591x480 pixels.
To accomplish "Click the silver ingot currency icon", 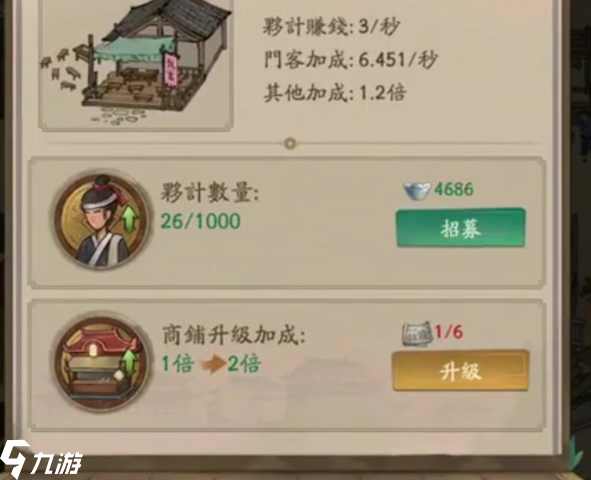I will click(417, 190).
